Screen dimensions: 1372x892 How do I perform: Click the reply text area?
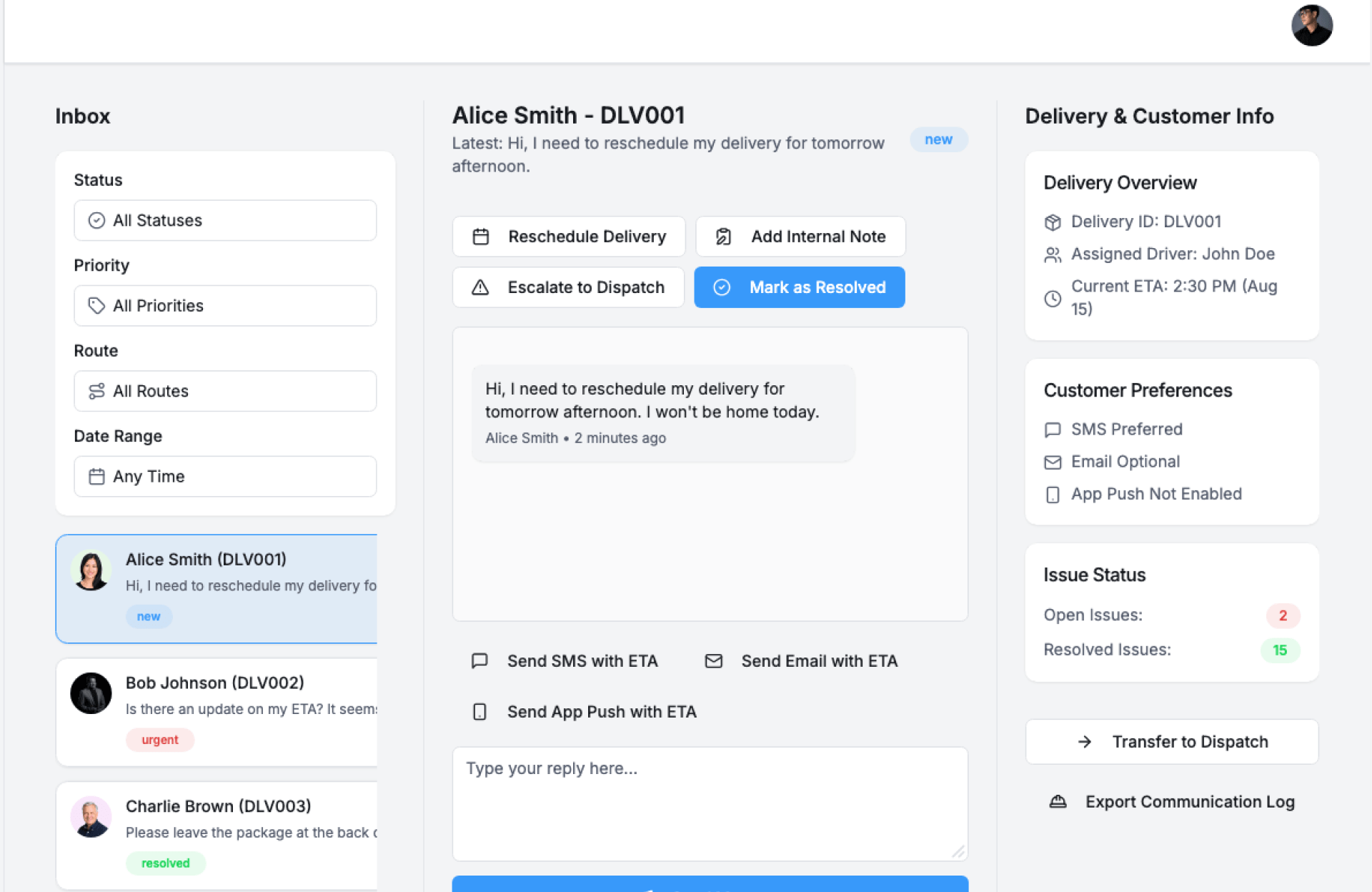(710, 803)
